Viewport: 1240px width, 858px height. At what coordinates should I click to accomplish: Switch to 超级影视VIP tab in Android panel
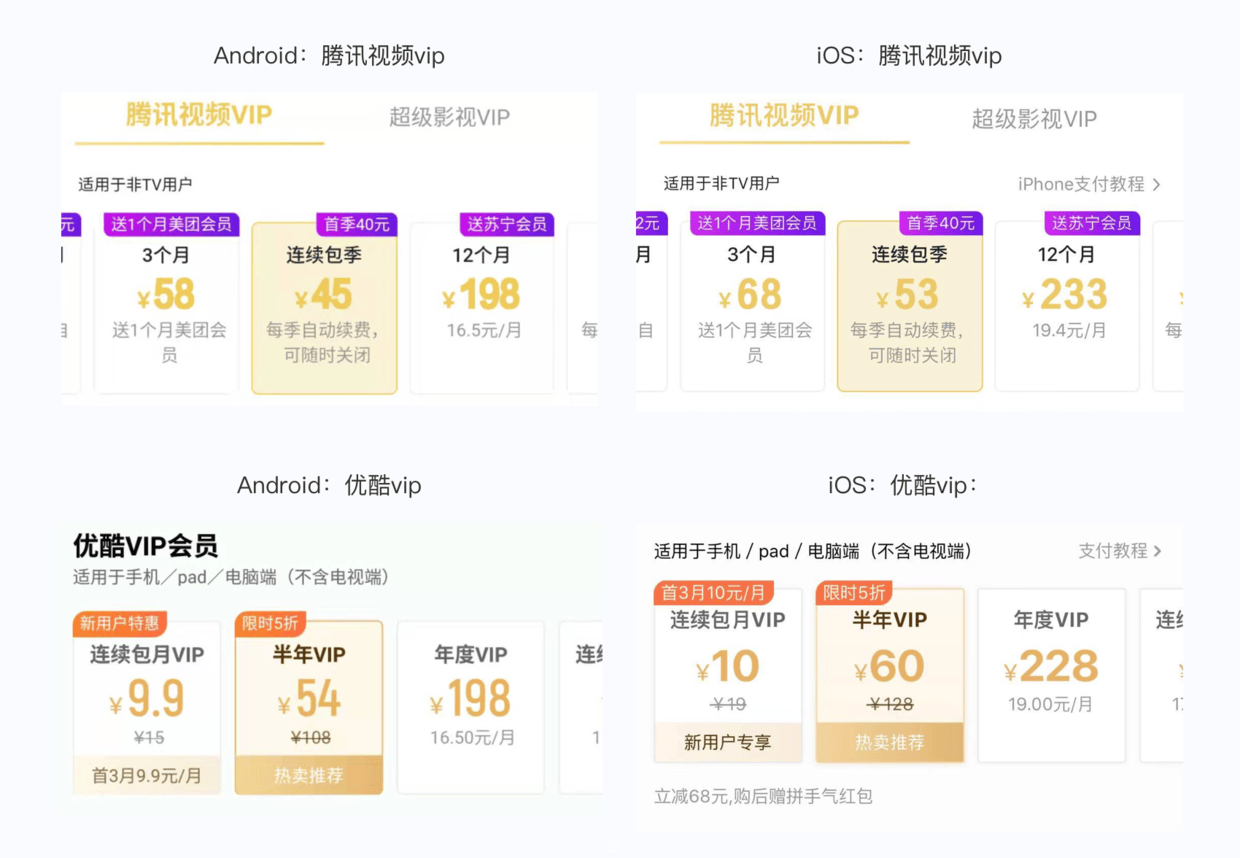coord(449,117)
